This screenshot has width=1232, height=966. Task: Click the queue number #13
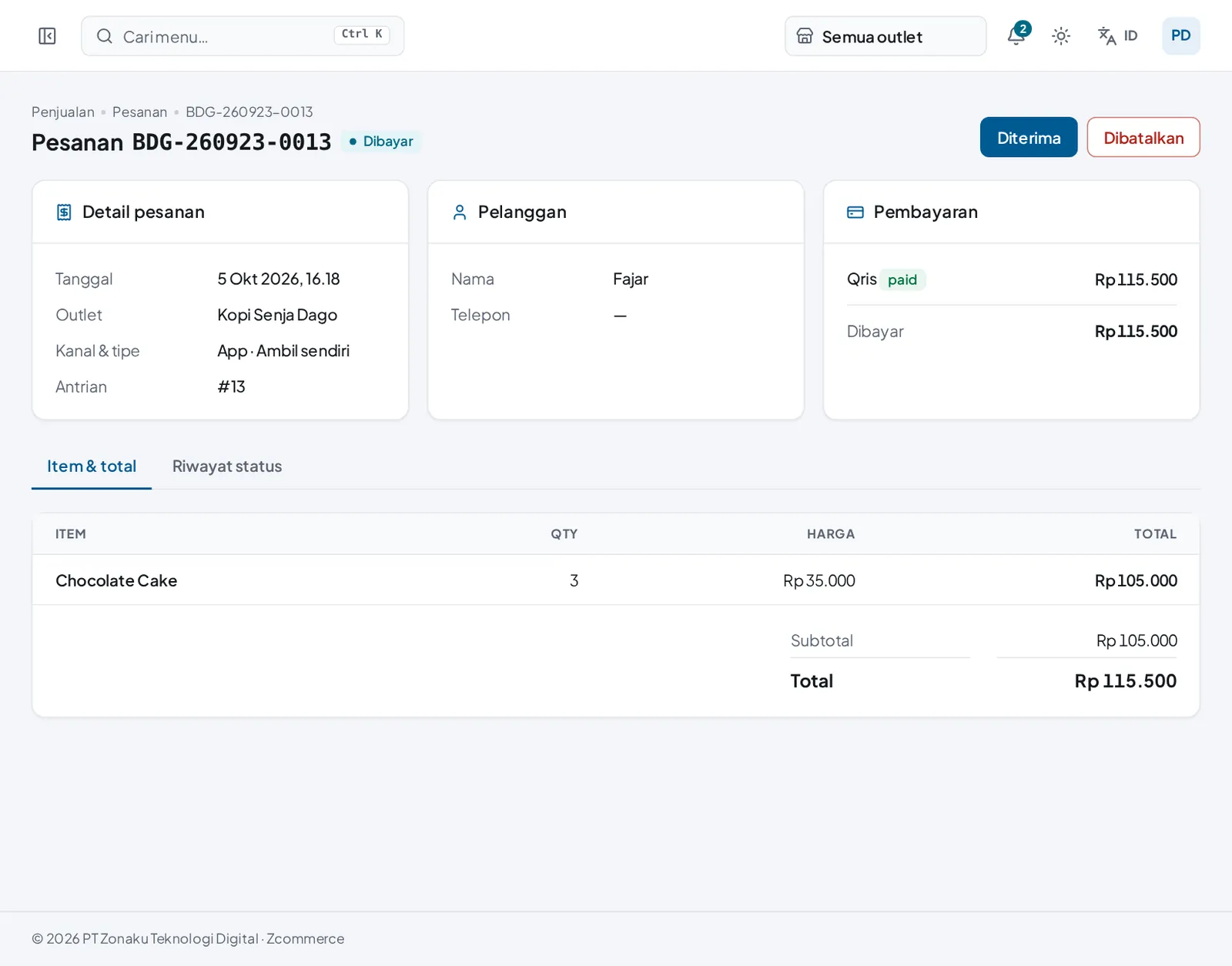coord(231,387)
